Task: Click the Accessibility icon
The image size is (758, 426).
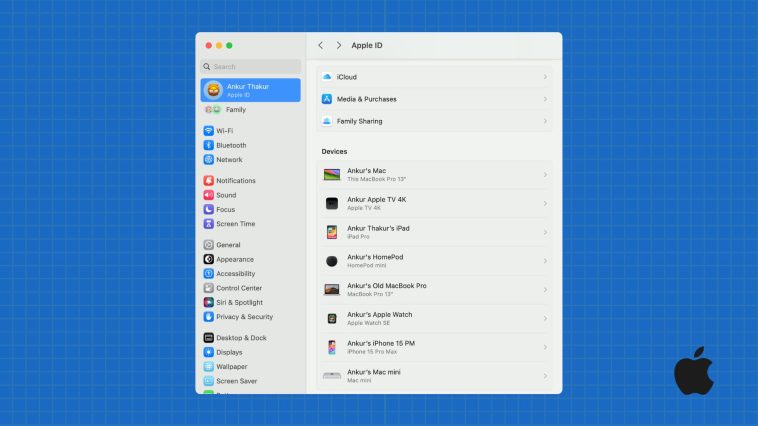Action: tap(208, 274)
